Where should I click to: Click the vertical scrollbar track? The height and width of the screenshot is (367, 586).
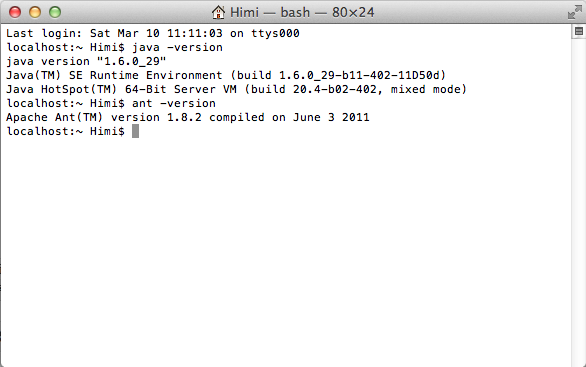click(578, 202)
